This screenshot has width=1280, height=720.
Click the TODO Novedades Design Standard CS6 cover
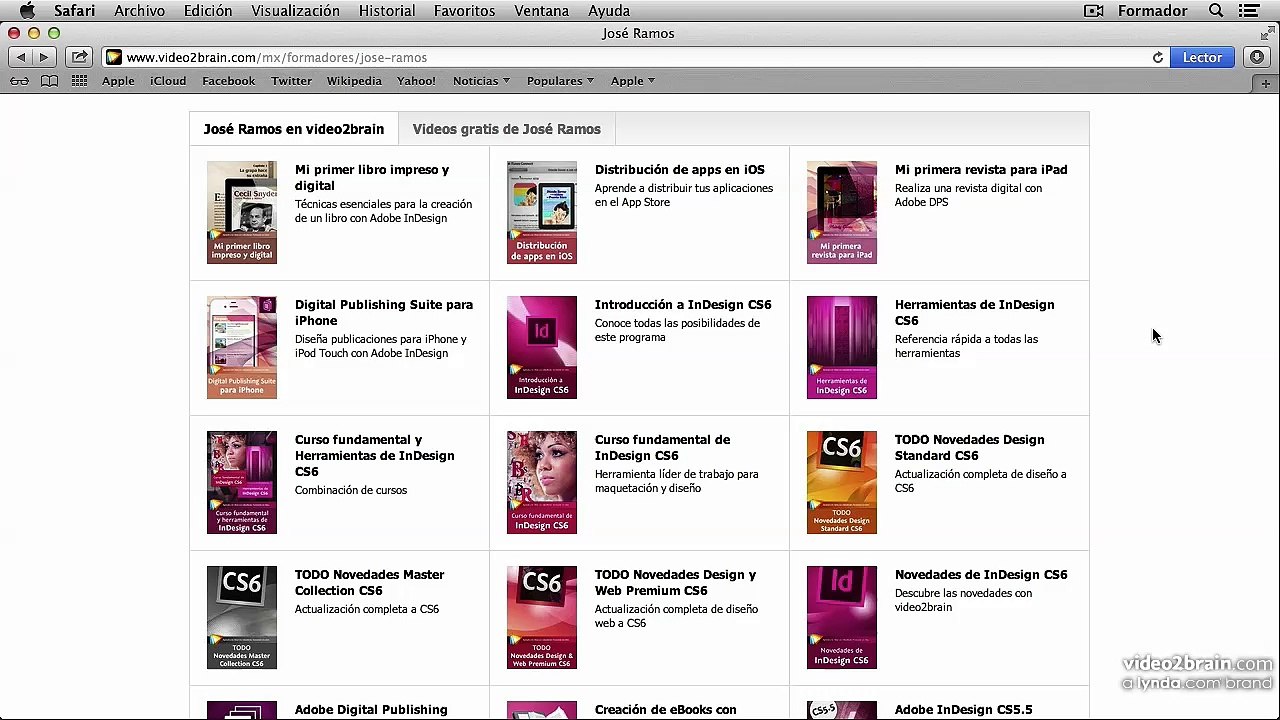[x=842, y=483]
